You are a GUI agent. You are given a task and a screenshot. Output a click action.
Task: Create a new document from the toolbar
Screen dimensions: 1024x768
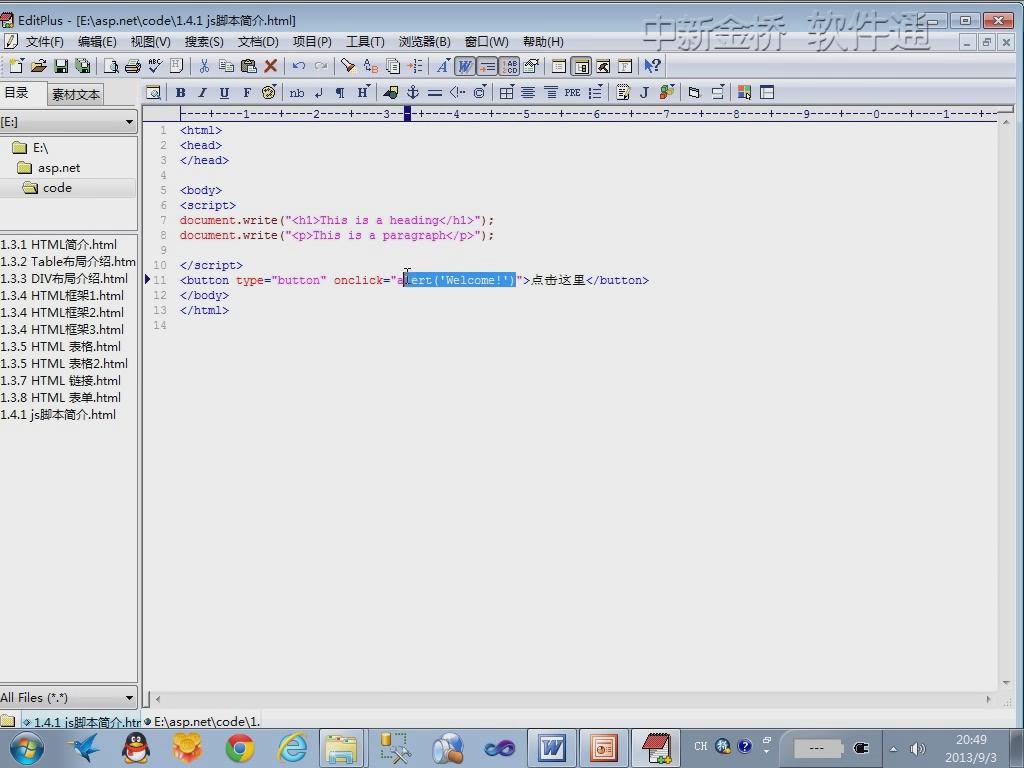[16, 66]
